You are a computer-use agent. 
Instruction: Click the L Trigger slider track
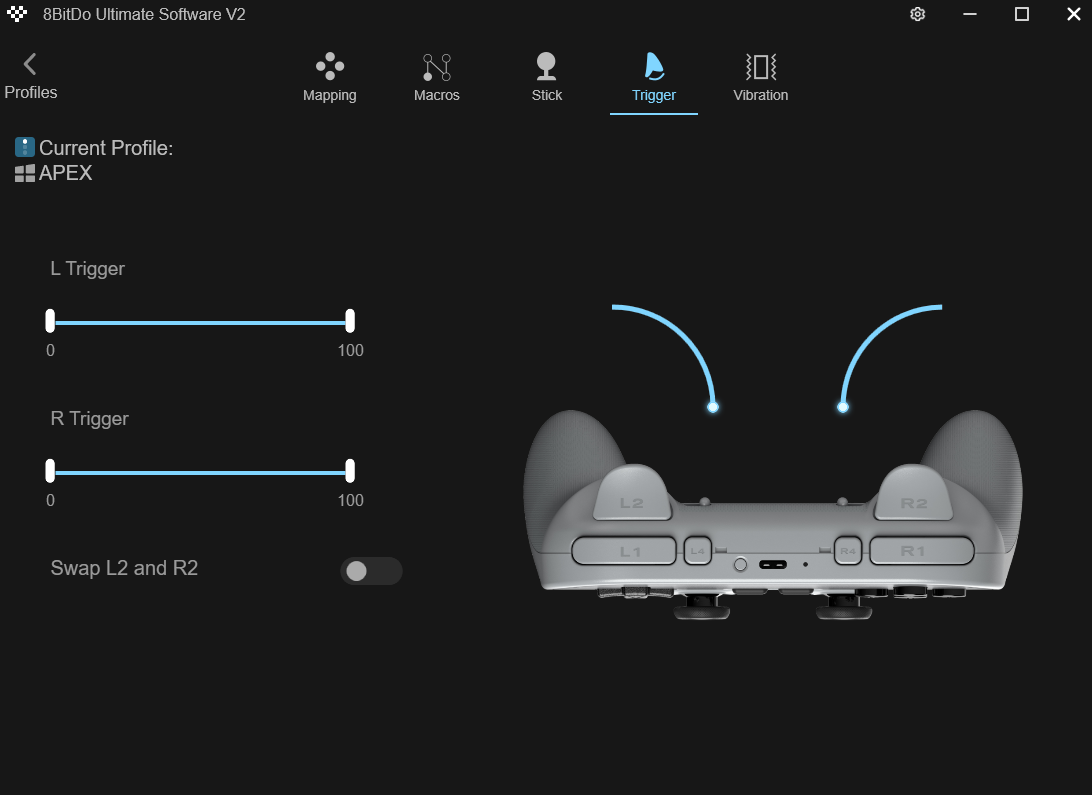click(x=201, y=323)
